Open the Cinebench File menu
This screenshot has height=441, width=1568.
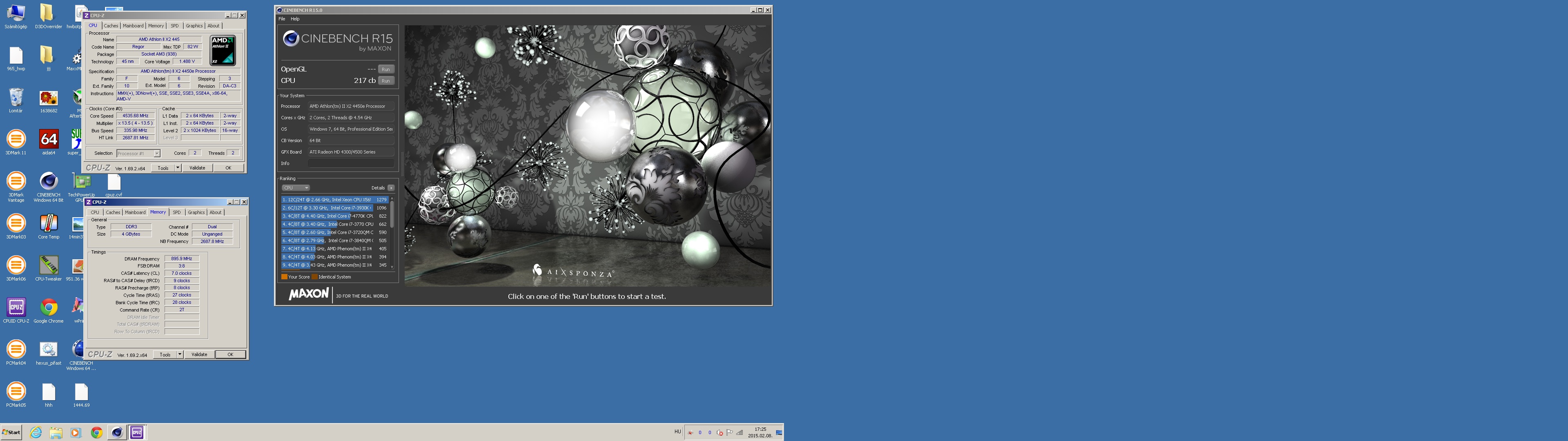pos(282,19)
